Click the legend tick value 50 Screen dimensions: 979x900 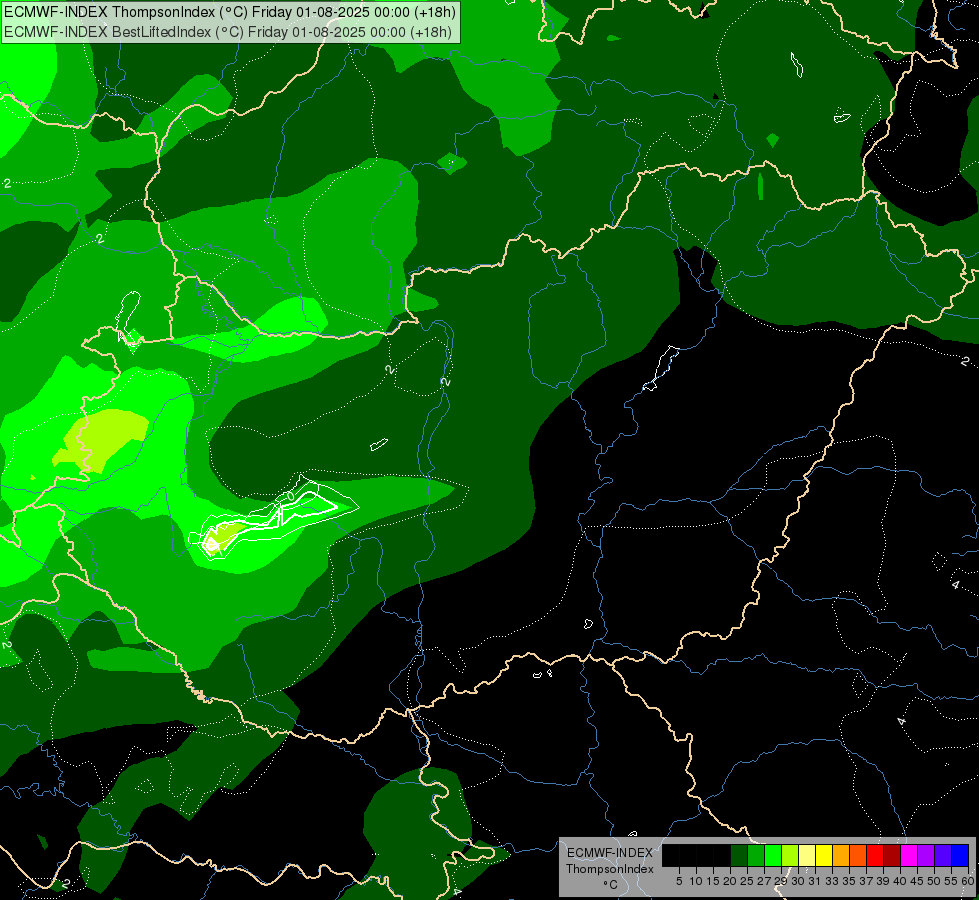pyautogui.click(x=933, y=881)
